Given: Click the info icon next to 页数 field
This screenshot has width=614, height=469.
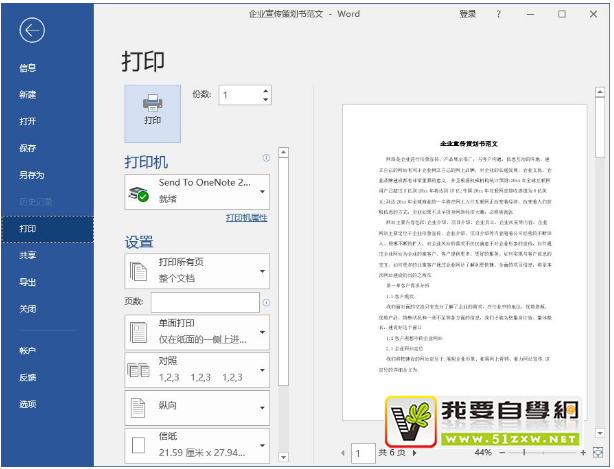Looking at the screenshot, I should pyautogui.click(x=266, y=302).
